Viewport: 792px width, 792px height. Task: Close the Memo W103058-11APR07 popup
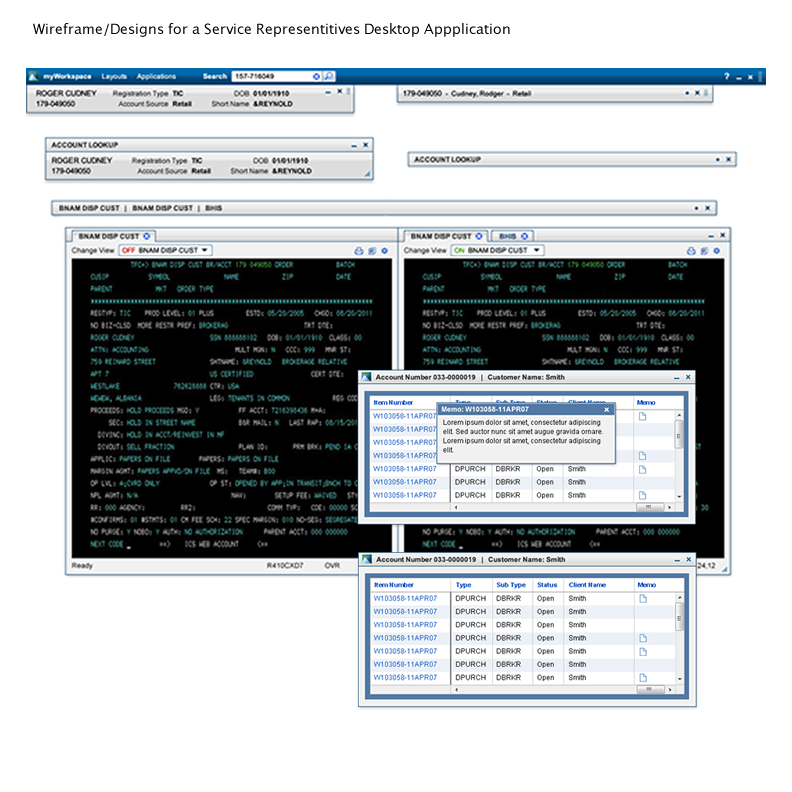[606, 409]
